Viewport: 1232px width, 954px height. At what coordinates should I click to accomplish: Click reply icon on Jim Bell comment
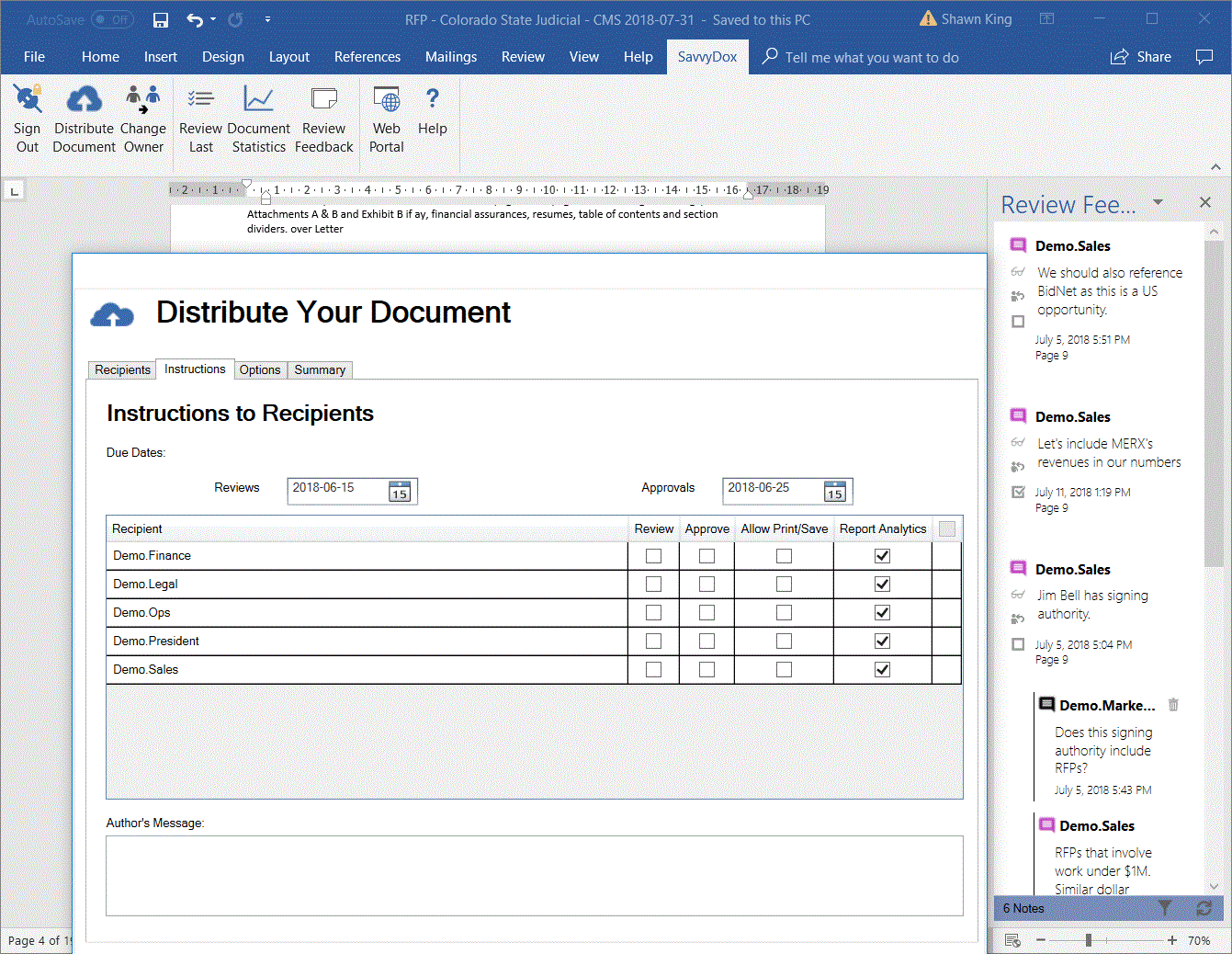1018,619
